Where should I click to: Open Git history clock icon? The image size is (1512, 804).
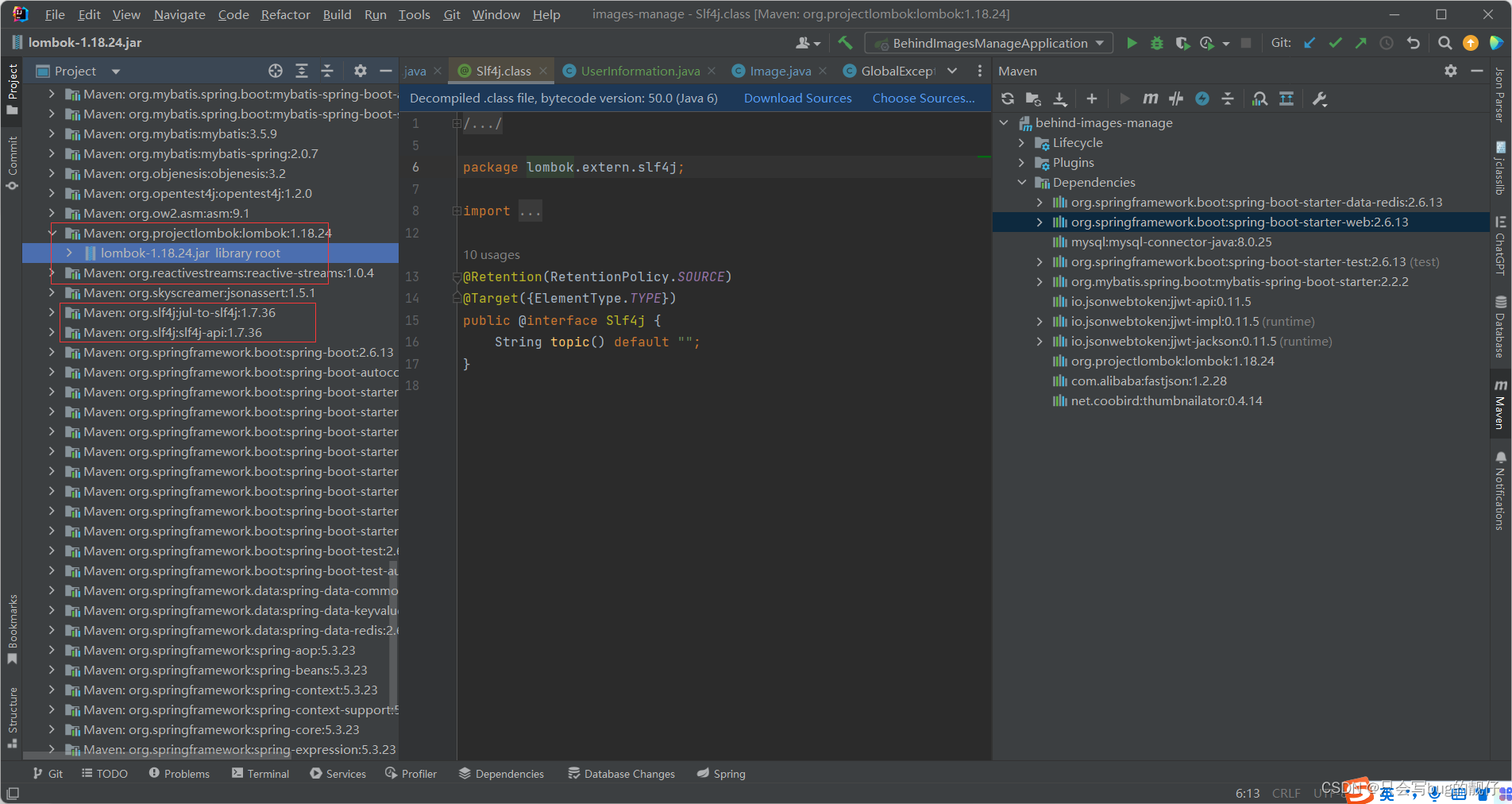(1387, 43)
